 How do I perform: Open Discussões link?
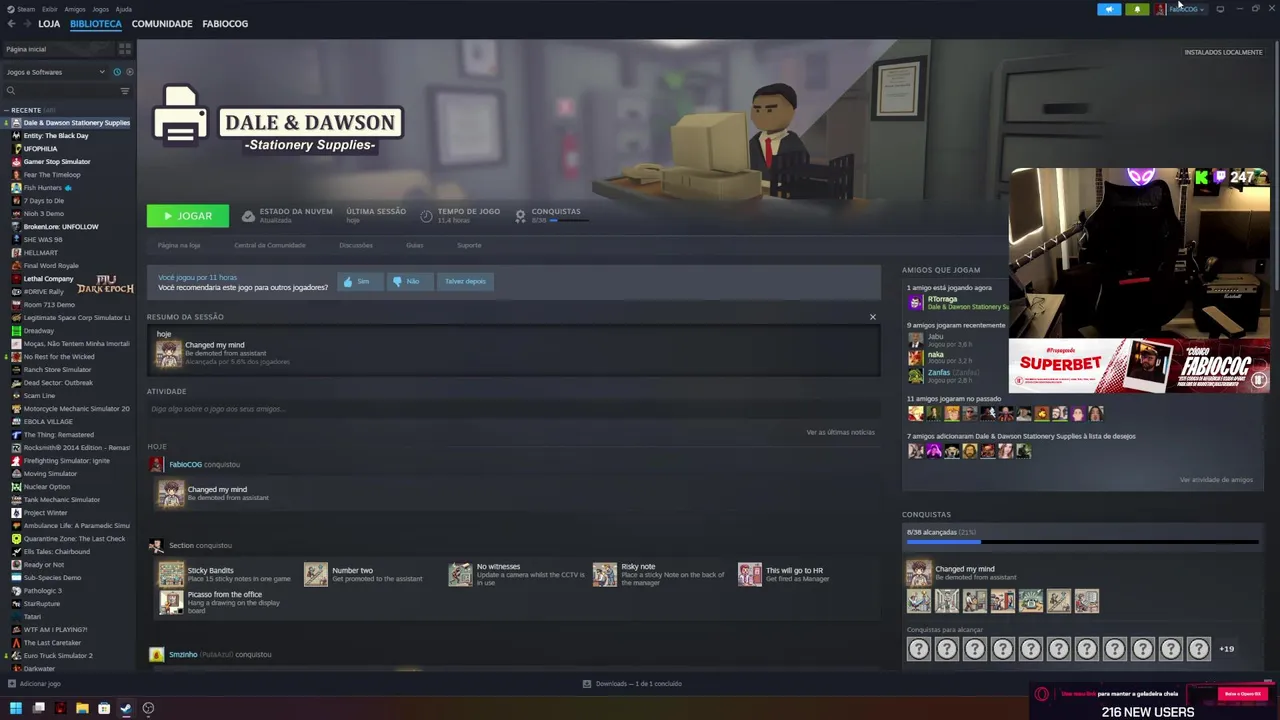356,245
